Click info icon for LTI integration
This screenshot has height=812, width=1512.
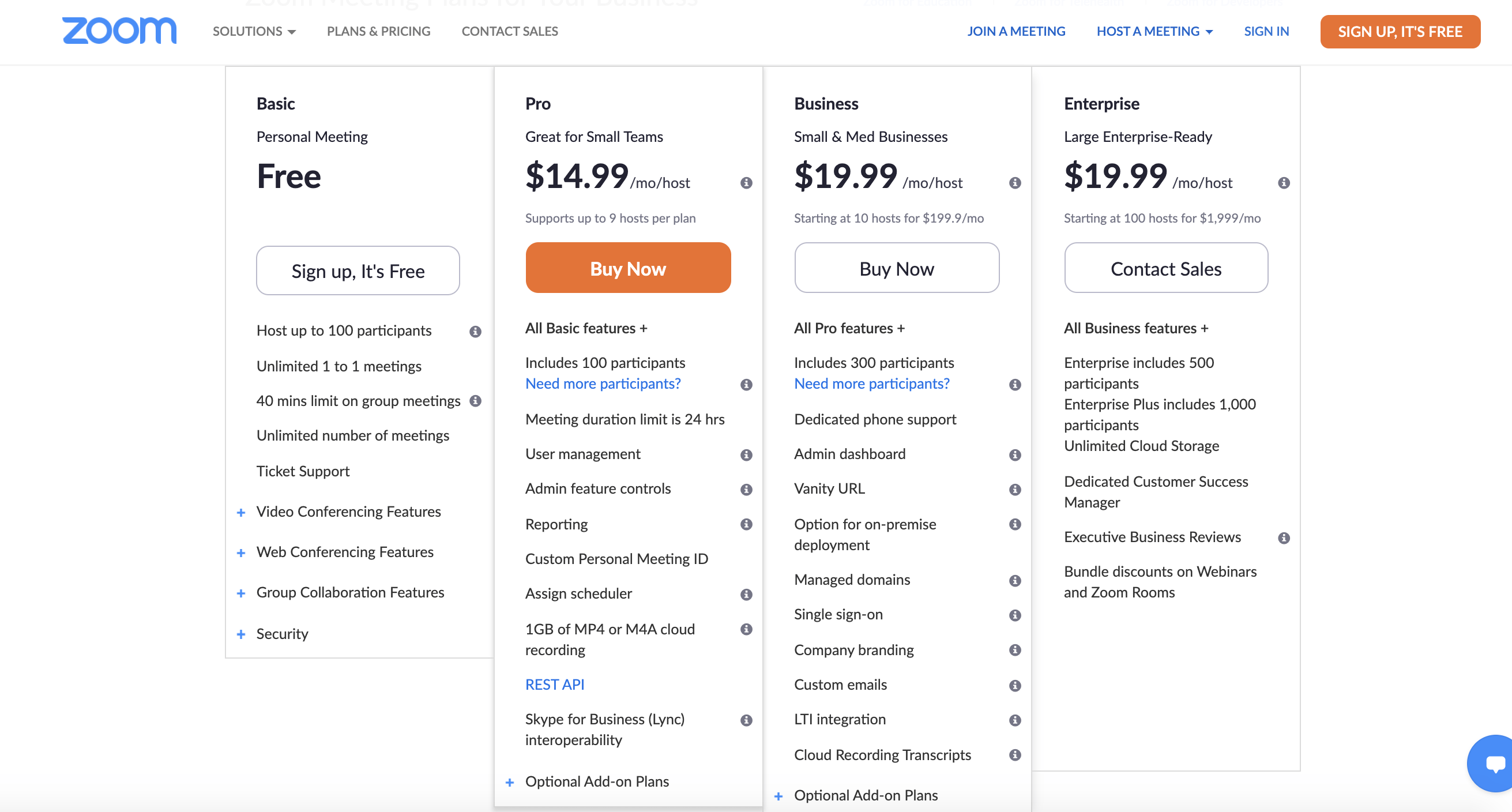[1015, 720]
